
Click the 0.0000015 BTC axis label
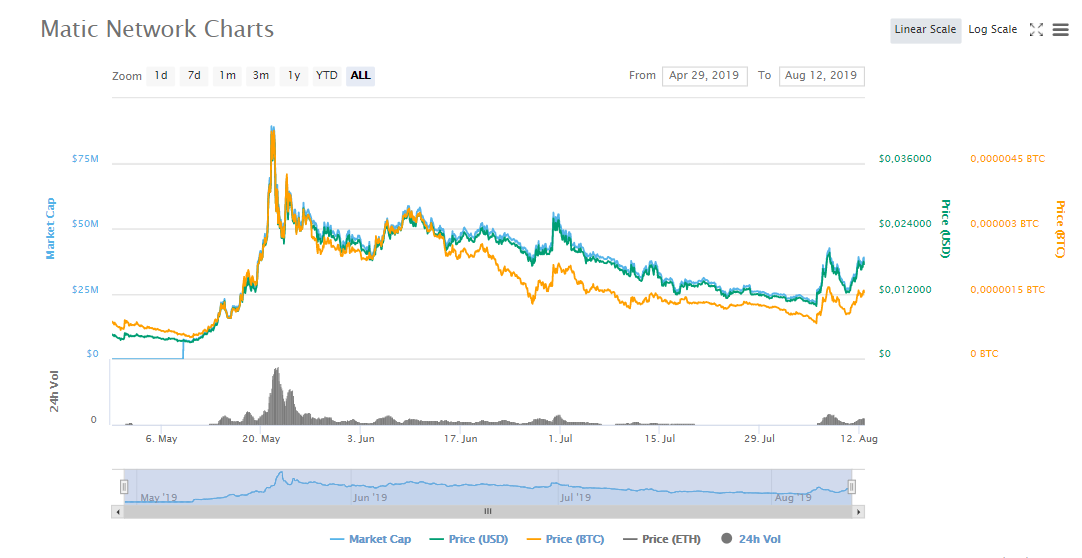[1007, 290]
